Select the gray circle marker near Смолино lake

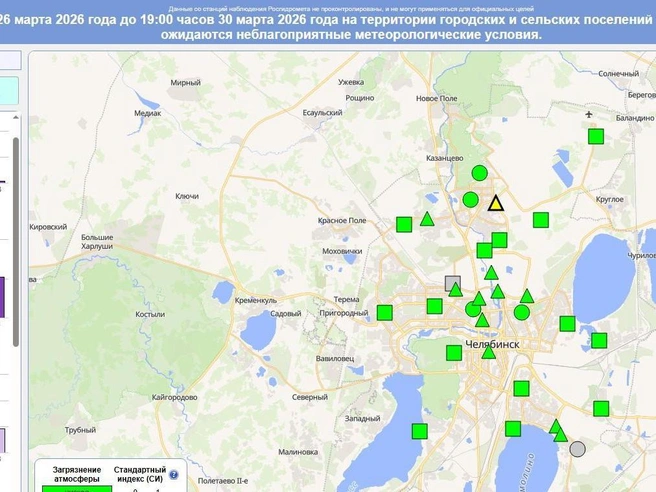coord(577,449)
